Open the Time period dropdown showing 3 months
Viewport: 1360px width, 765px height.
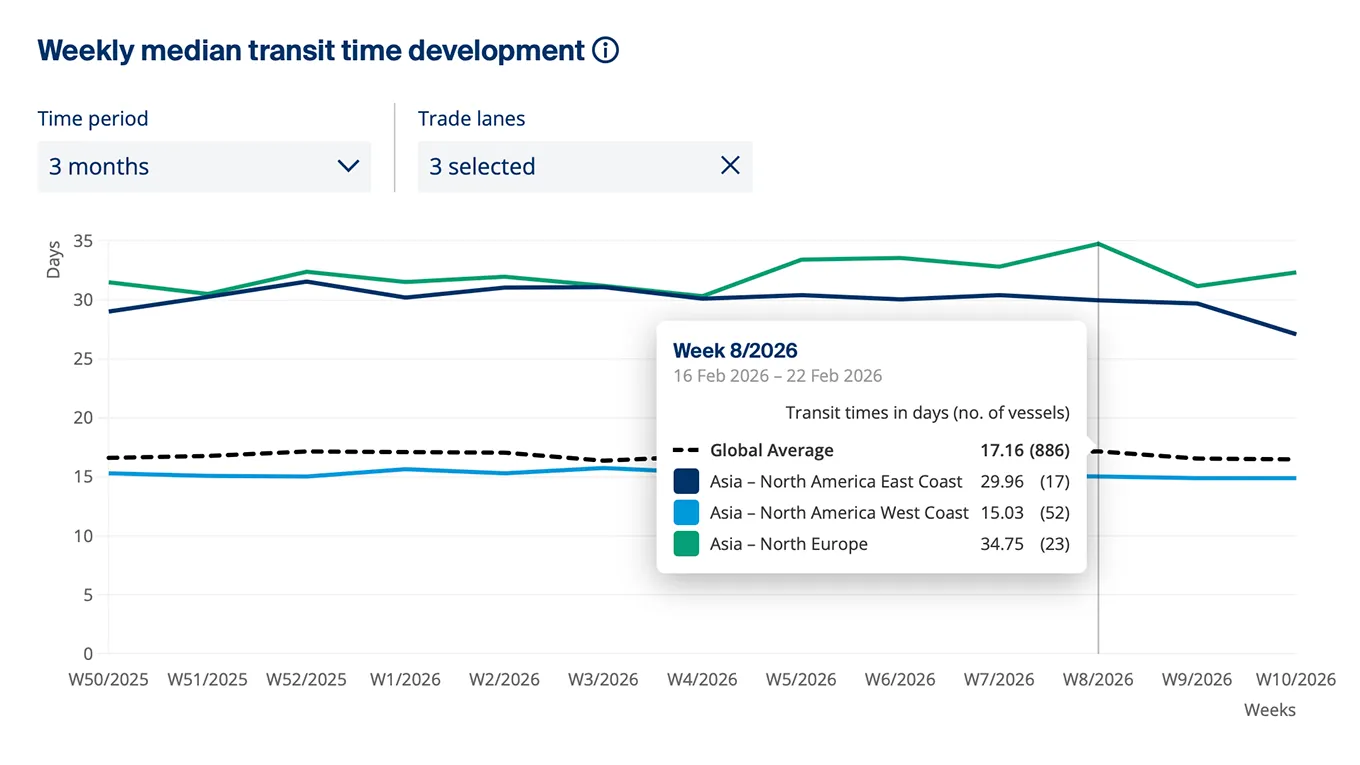[204, 166]
